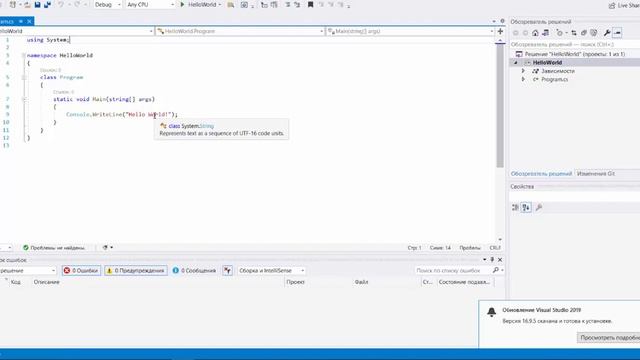The height and width of the screenshot is (360, 640).
Task: Click the pending changes filter icon
Action: pos(560,33)
